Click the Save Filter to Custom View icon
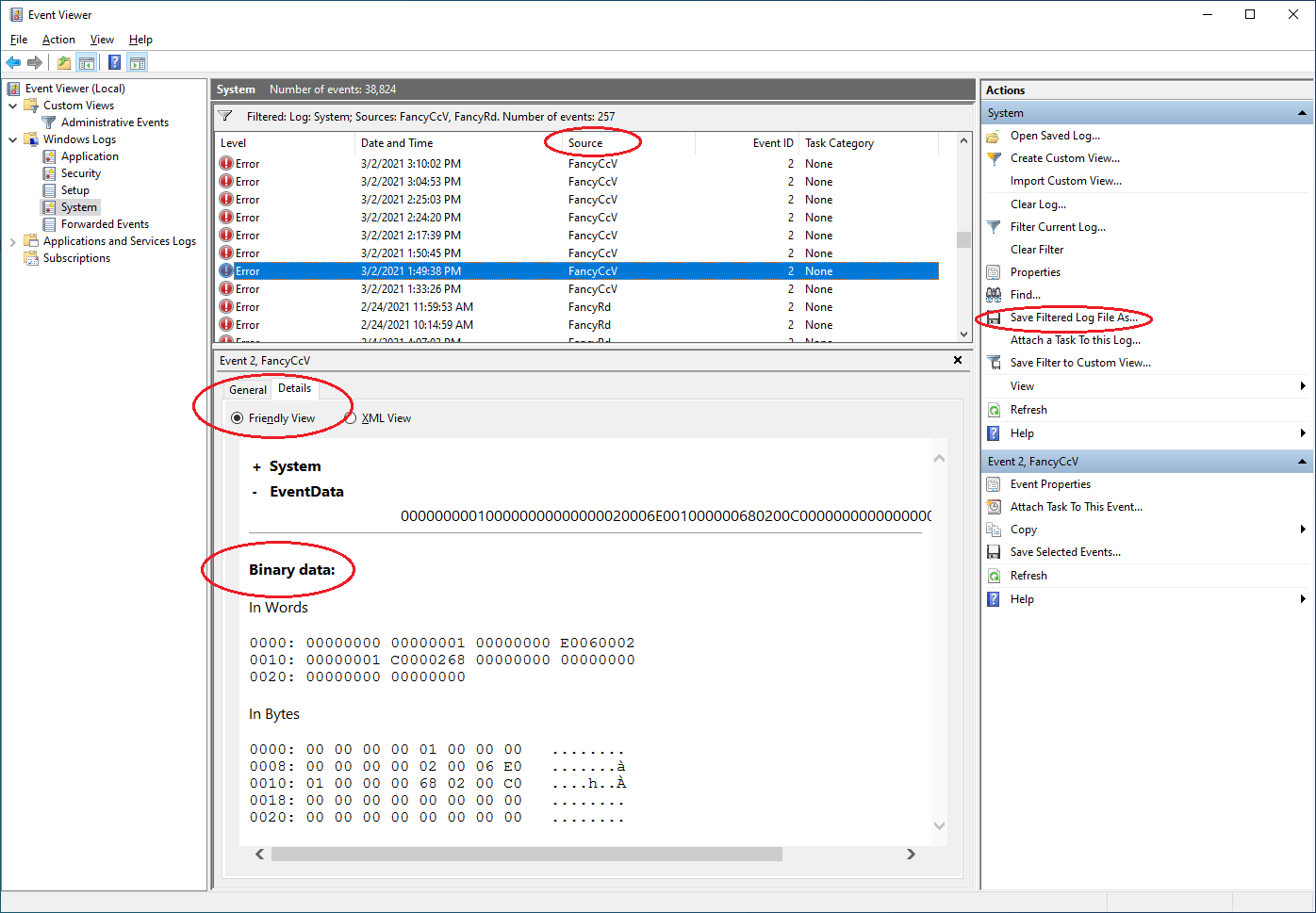1316x913 pixels. point(994,363)
